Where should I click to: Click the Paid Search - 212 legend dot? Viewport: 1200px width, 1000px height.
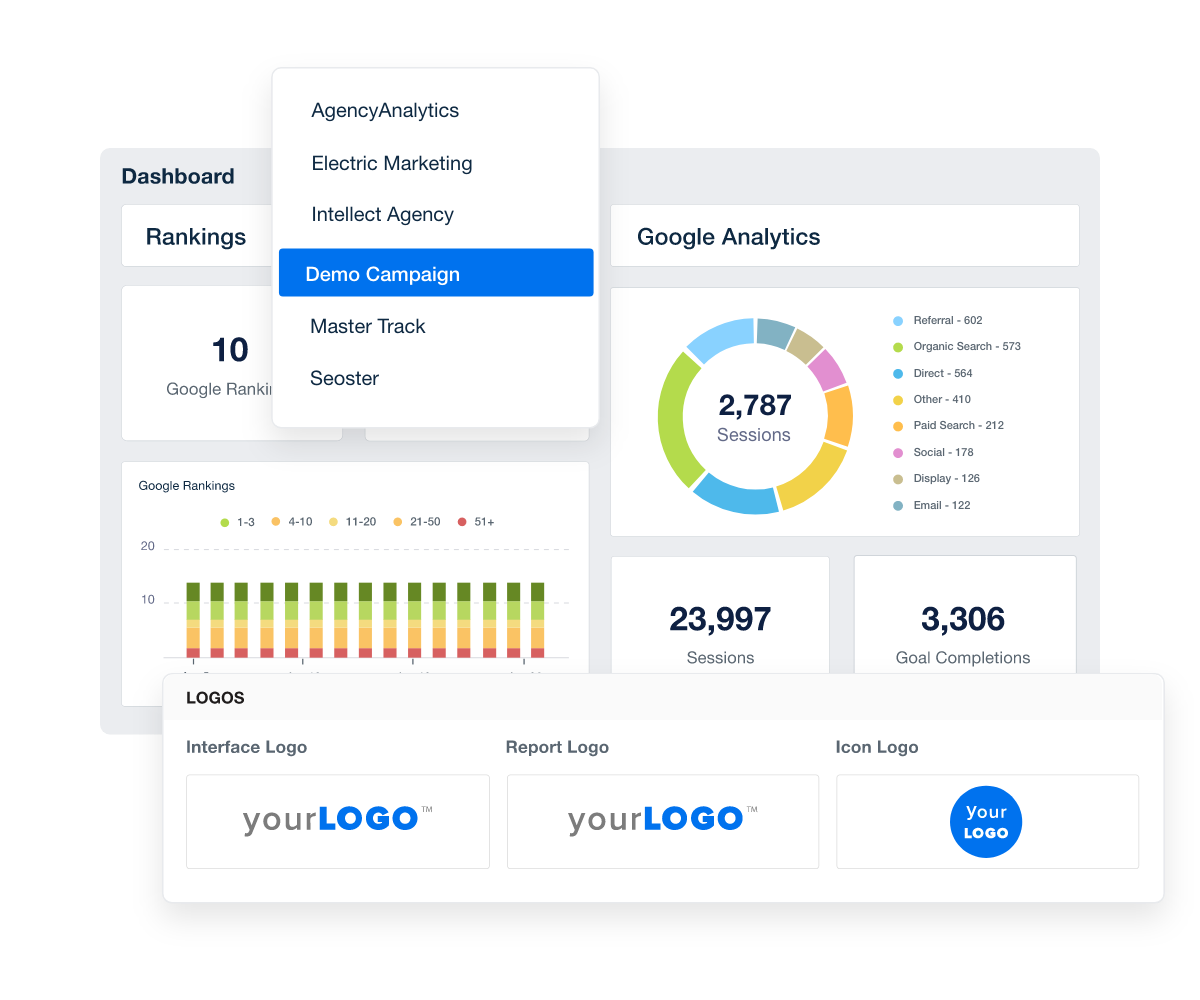[898, 426]
